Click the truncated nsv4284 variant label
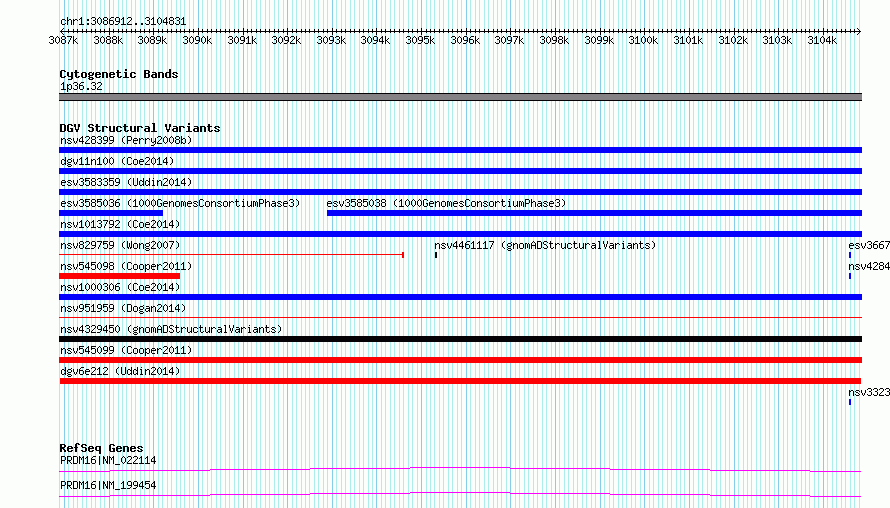The image size is (890, 508). (x=869, y=266)
